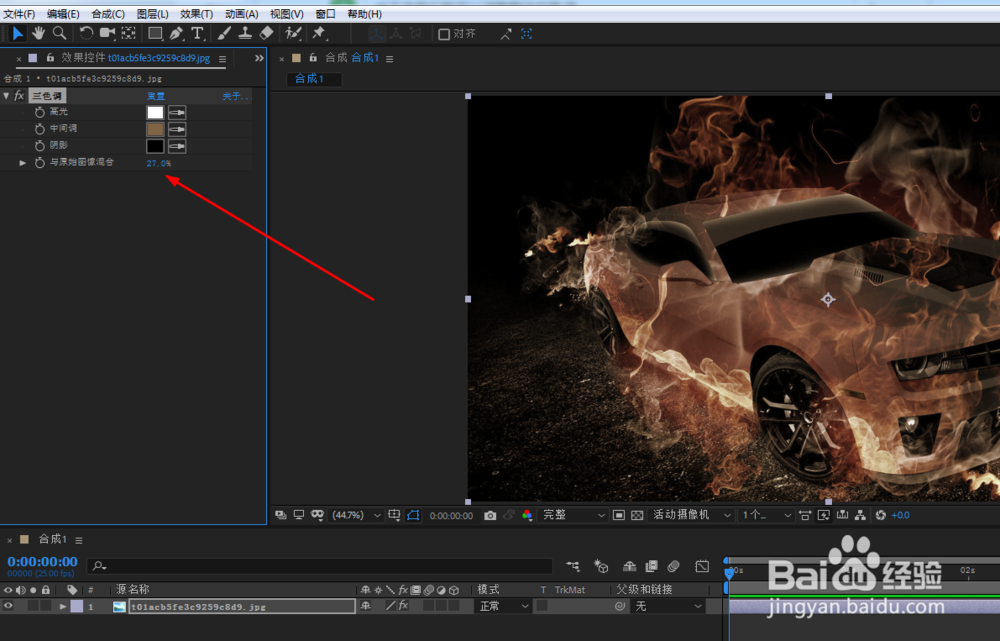Toggle transparency grid in the viewer
The width and height of the screenshot is (1000, 641).
[637, 515]
